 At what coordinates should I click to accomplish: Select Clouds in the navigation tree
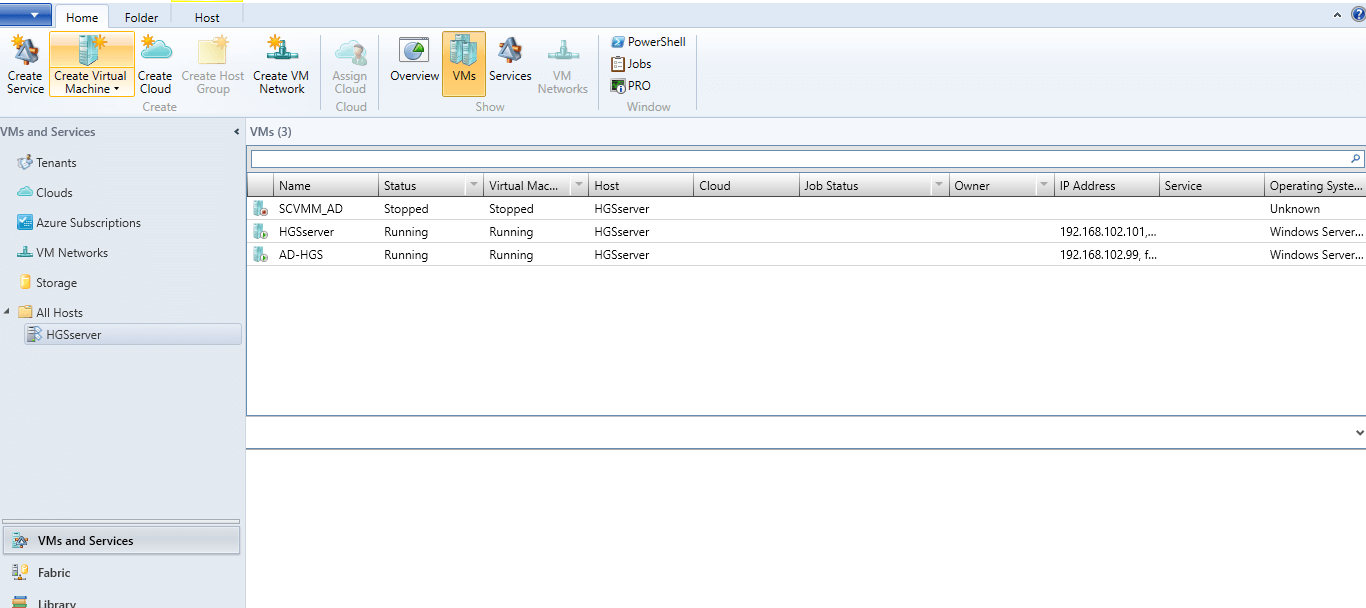(54, 193)
